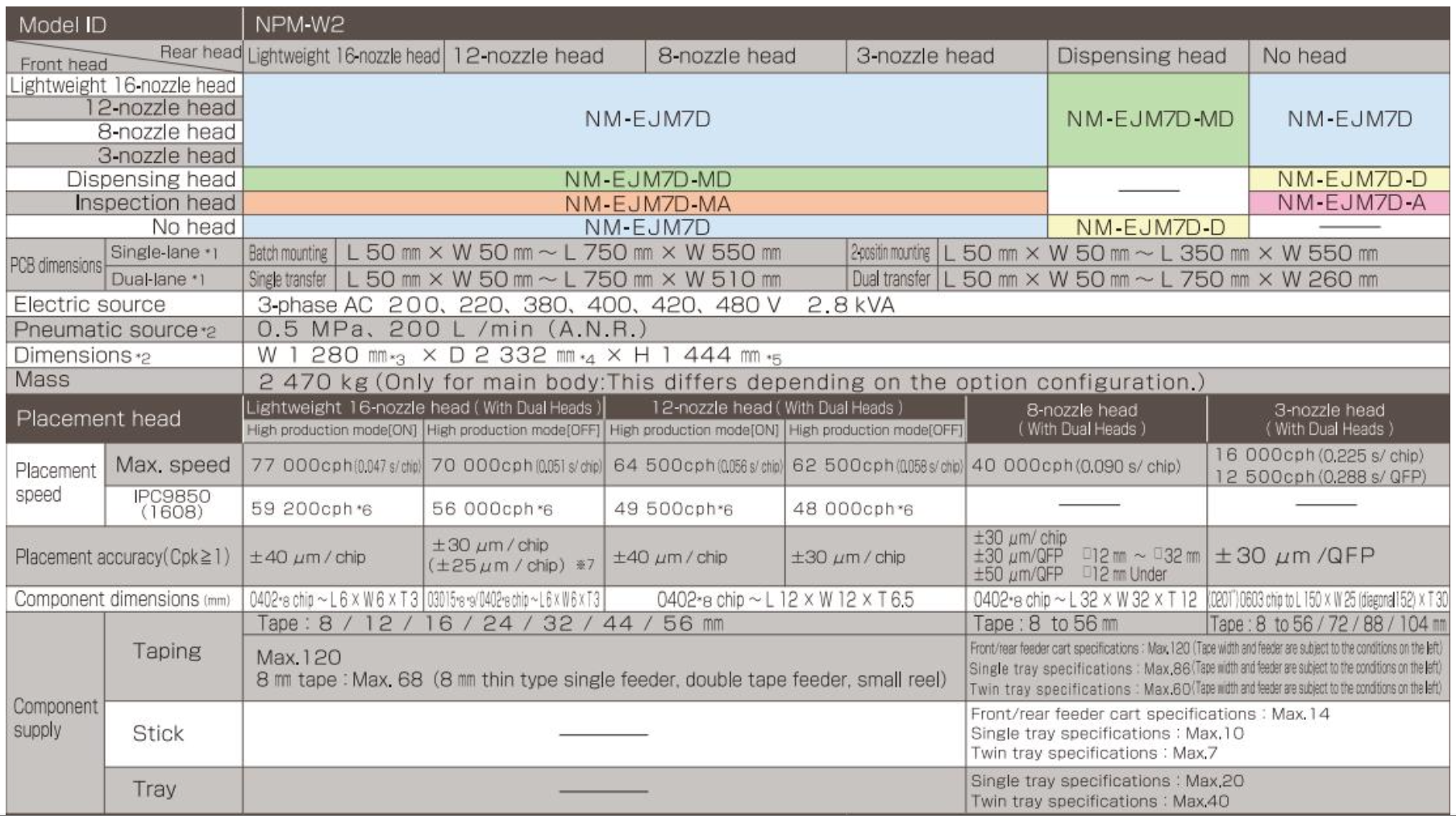Image resolution: width=1456 pixels, height=816 pixels.
Task: Click the 'Dimensions' row label
Action: (x=123, y=355)
